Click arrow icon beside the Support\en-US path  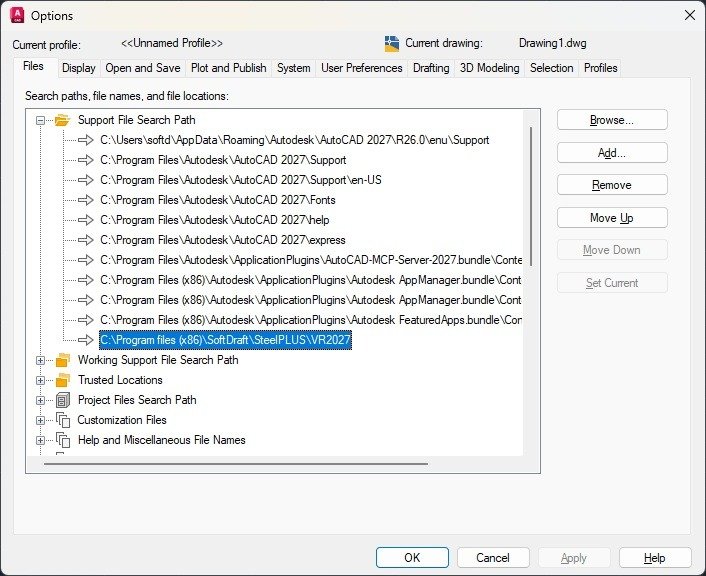(x=86, y=180)
